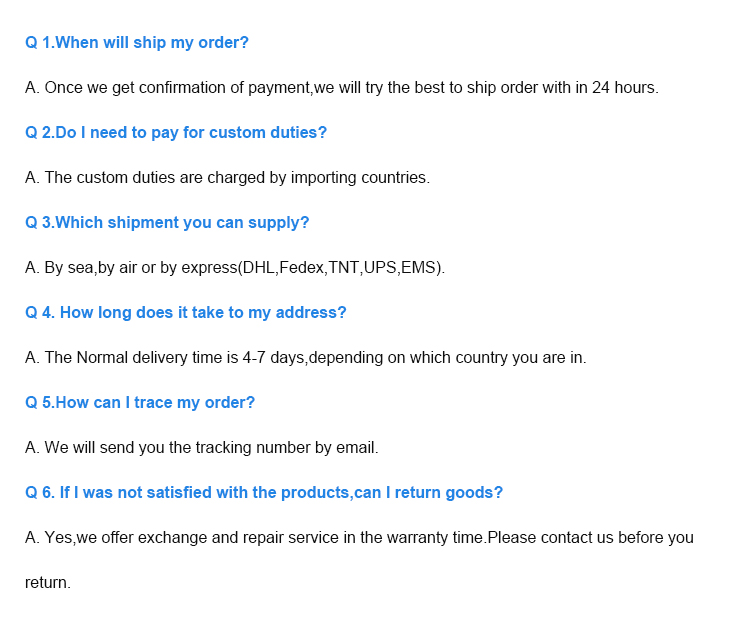Click the word "Fedex" in express list
This screenshot has height=622, width=750.
click(x=301, y=268)
